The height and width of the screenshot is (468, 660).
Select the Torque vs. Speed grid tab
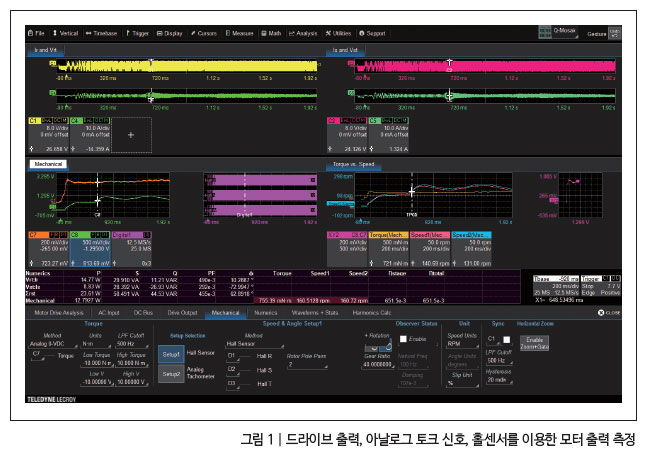(x=354, y=165)
